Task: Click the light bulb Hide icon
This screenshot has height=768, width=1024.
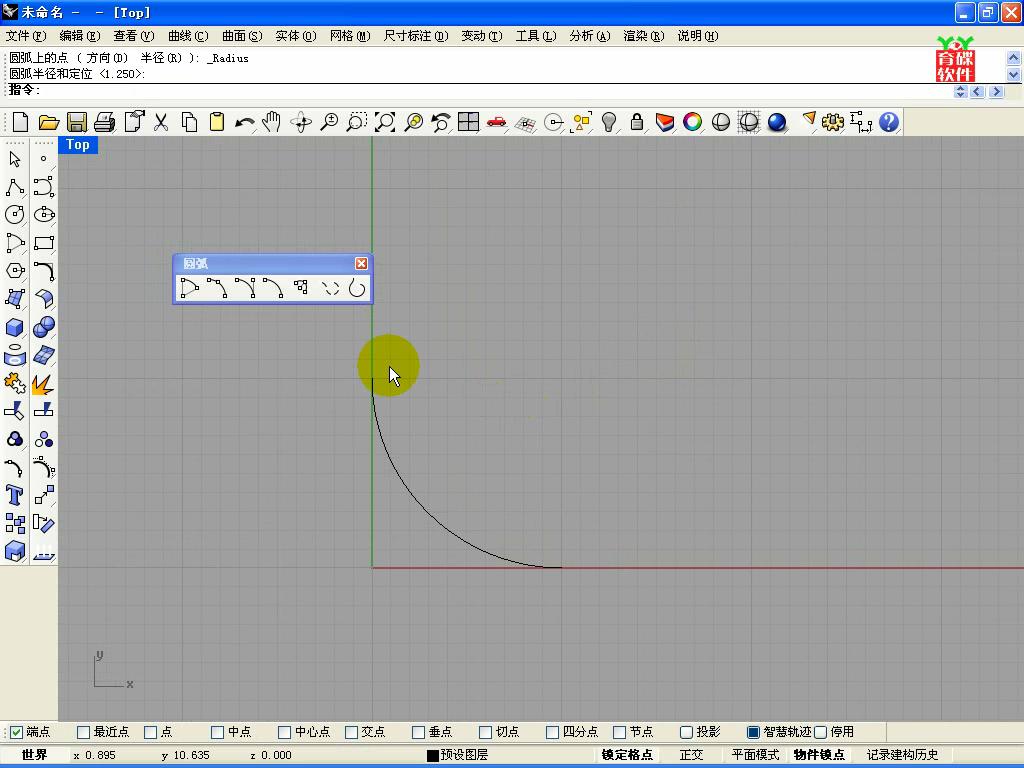Action: (609, 122)
